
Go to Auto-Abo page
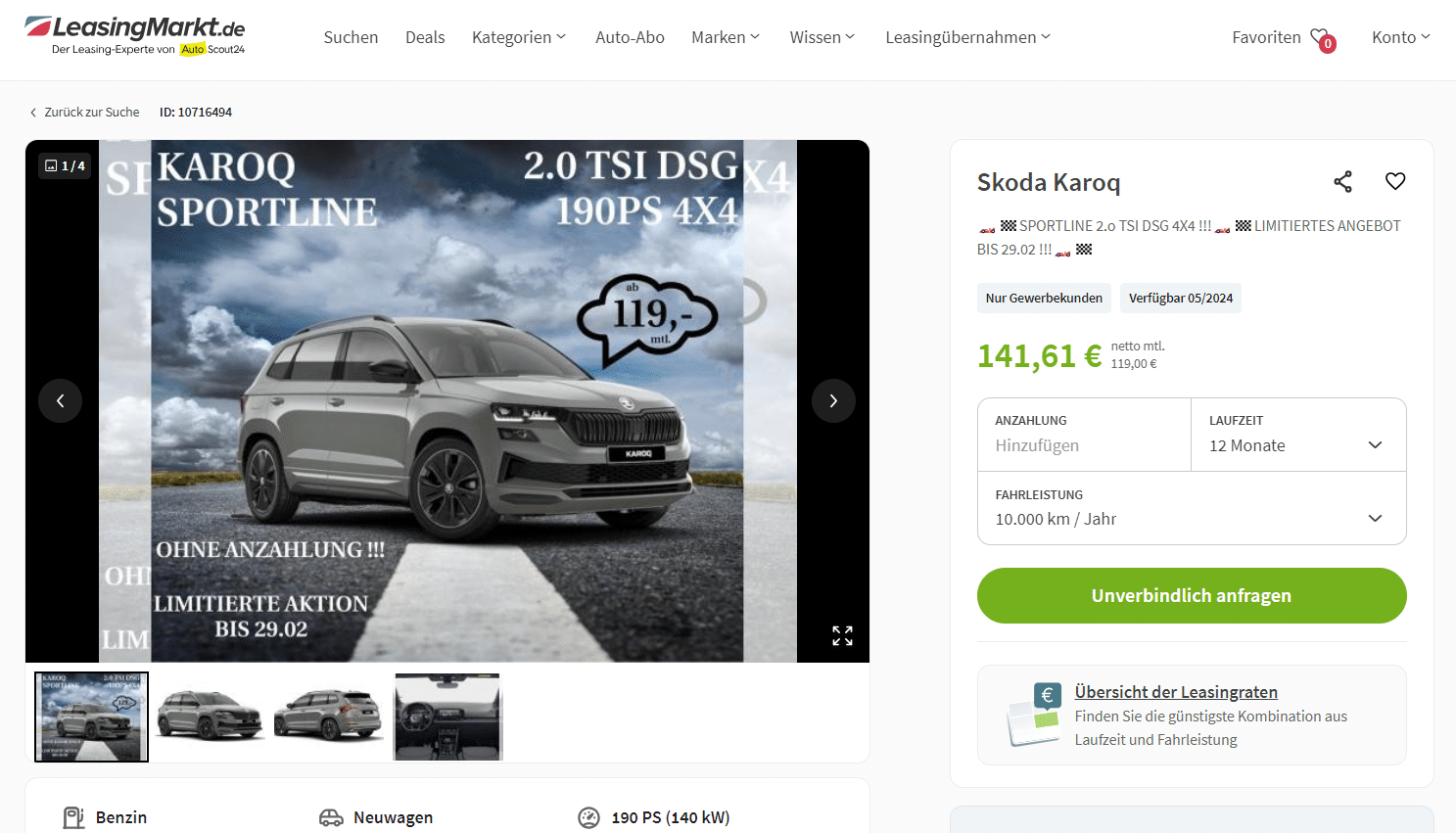pos(630,37)
